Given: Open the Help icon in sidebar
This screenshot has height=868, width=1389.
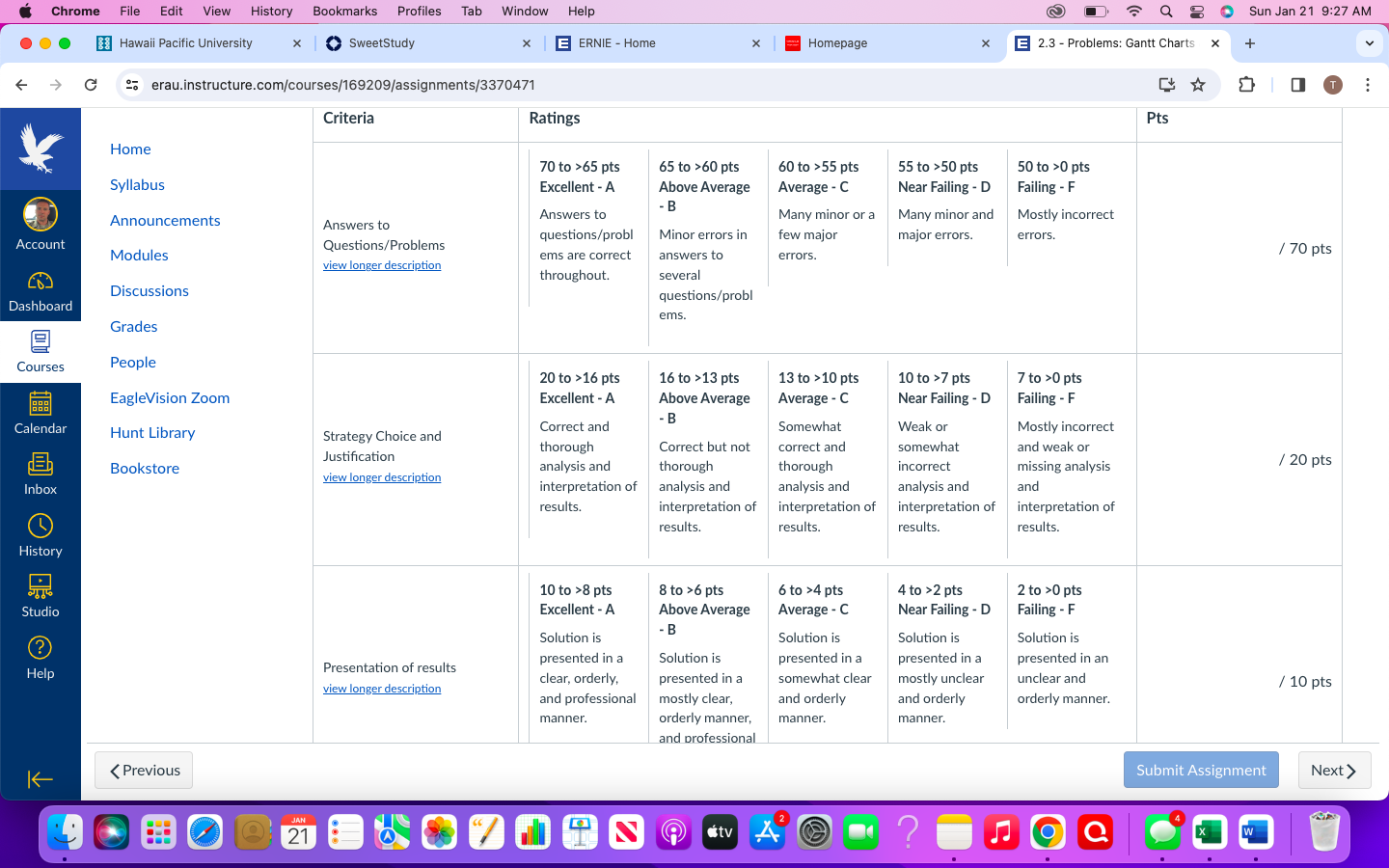Looking at the screenshot, I should tap(41, 659).
